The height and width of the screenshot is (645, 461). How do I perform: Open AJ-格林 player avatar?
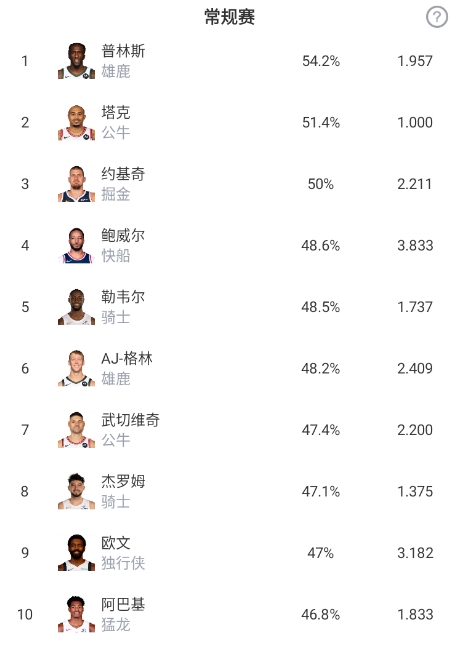(x=76, y=368)
